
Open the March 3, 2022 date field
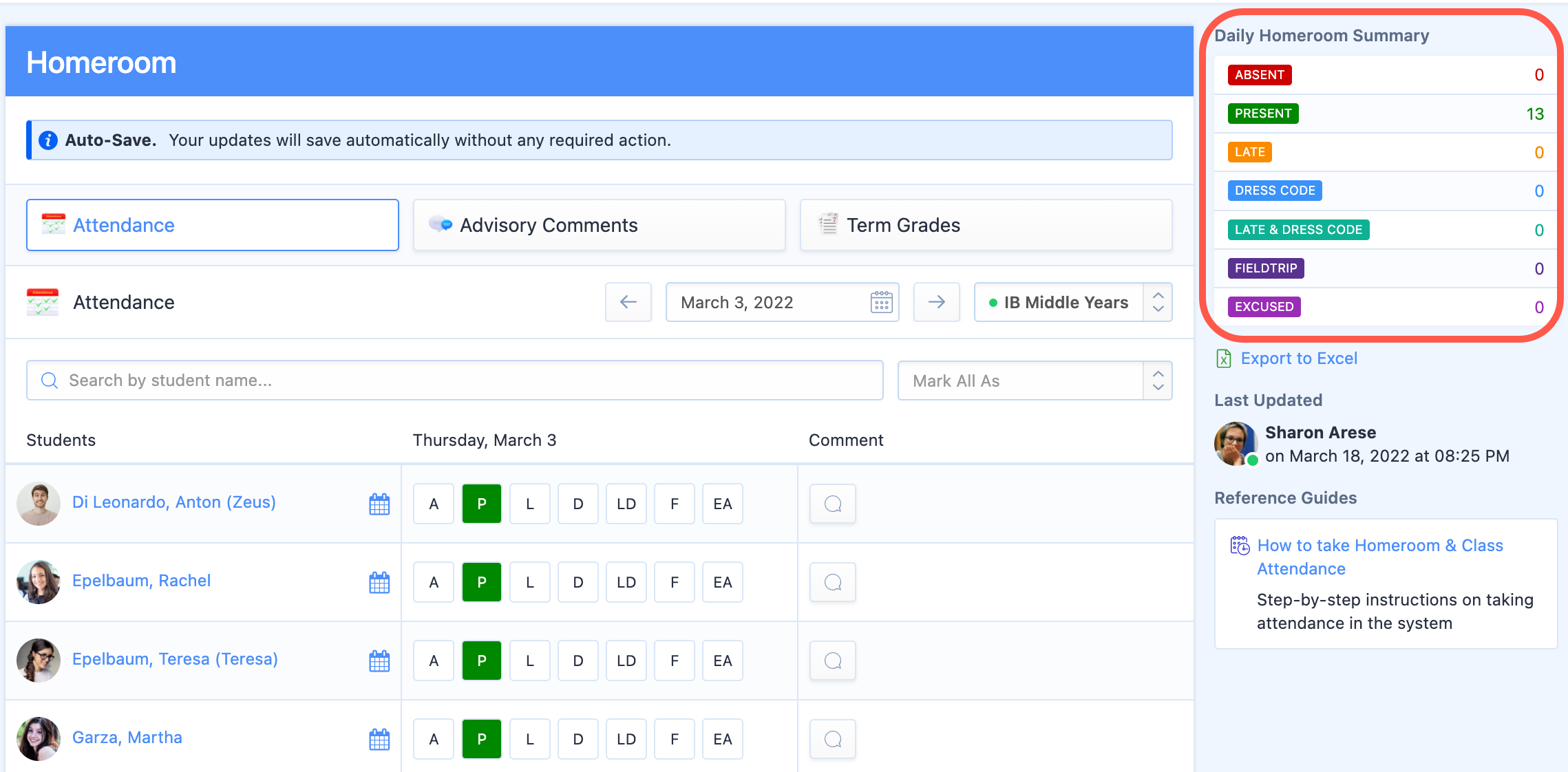(764, 302)
